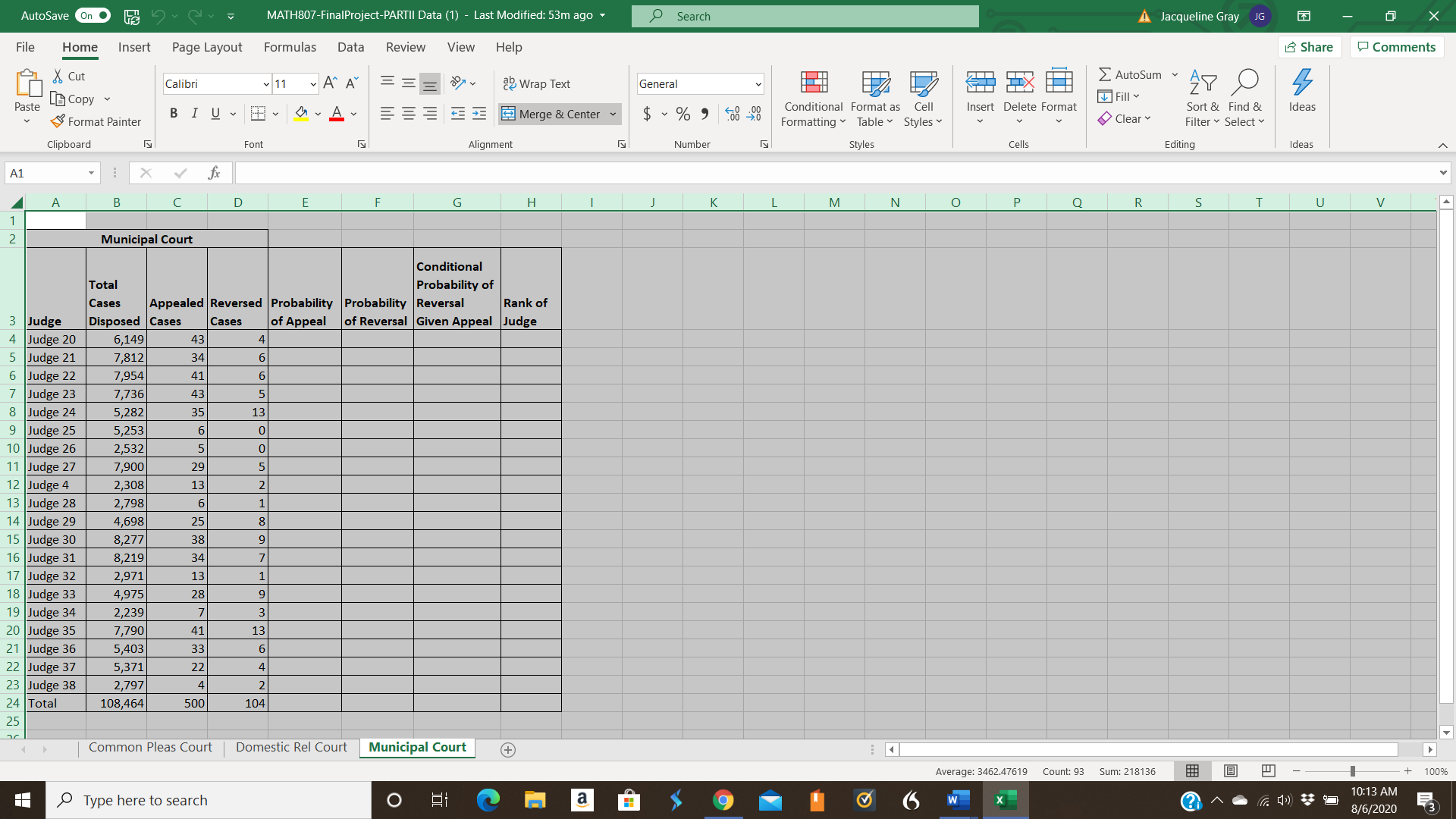Image resolution: width=1456 pixels, height=819 pixels.
Task: Expand the Name Box dropdown arrow
Action: (x=91, y=173)
